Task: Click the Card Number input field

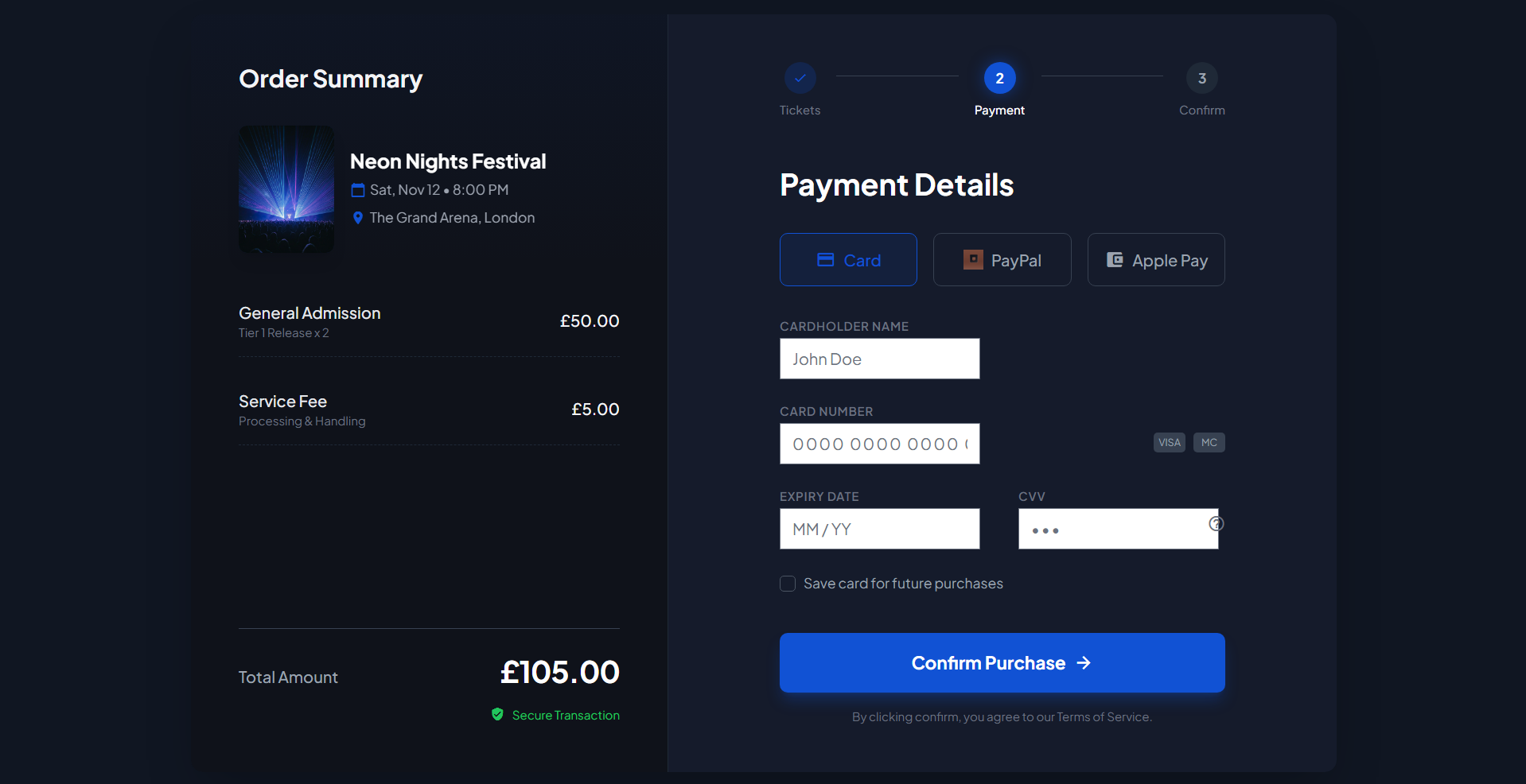Action: point(879,444)
